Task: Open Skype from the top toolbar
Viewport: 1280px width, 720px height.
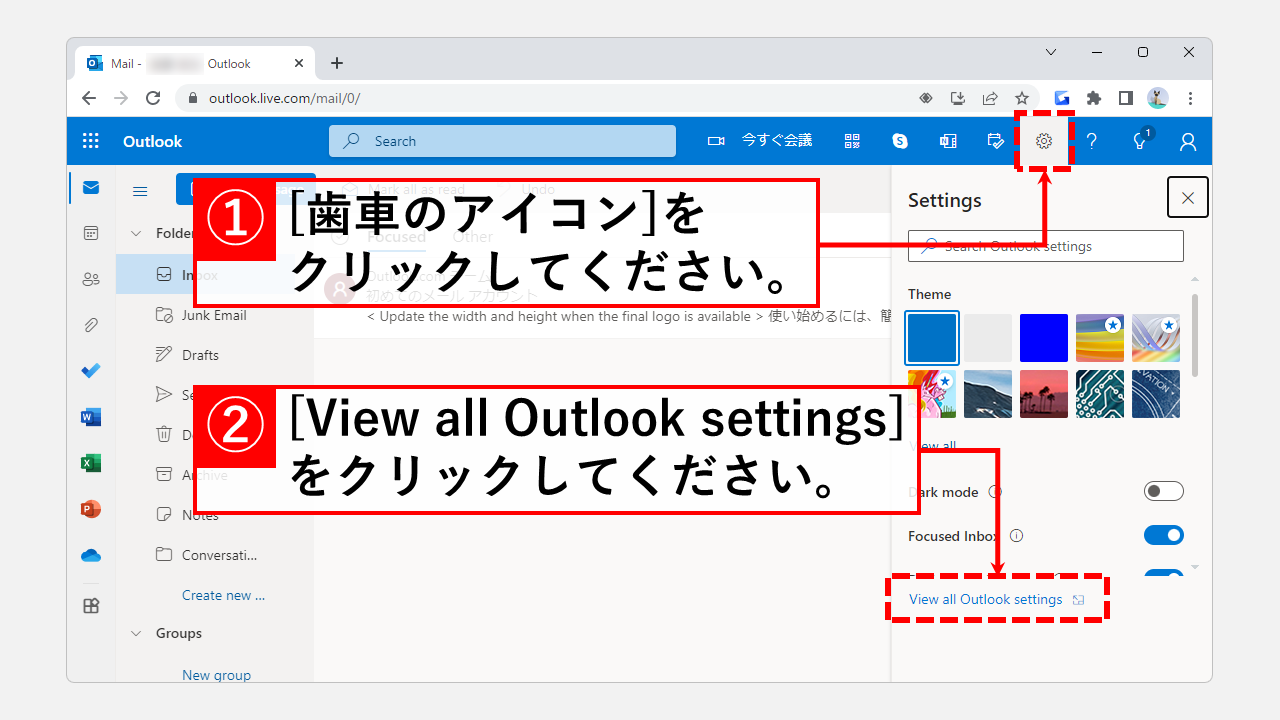Action: 900,141
